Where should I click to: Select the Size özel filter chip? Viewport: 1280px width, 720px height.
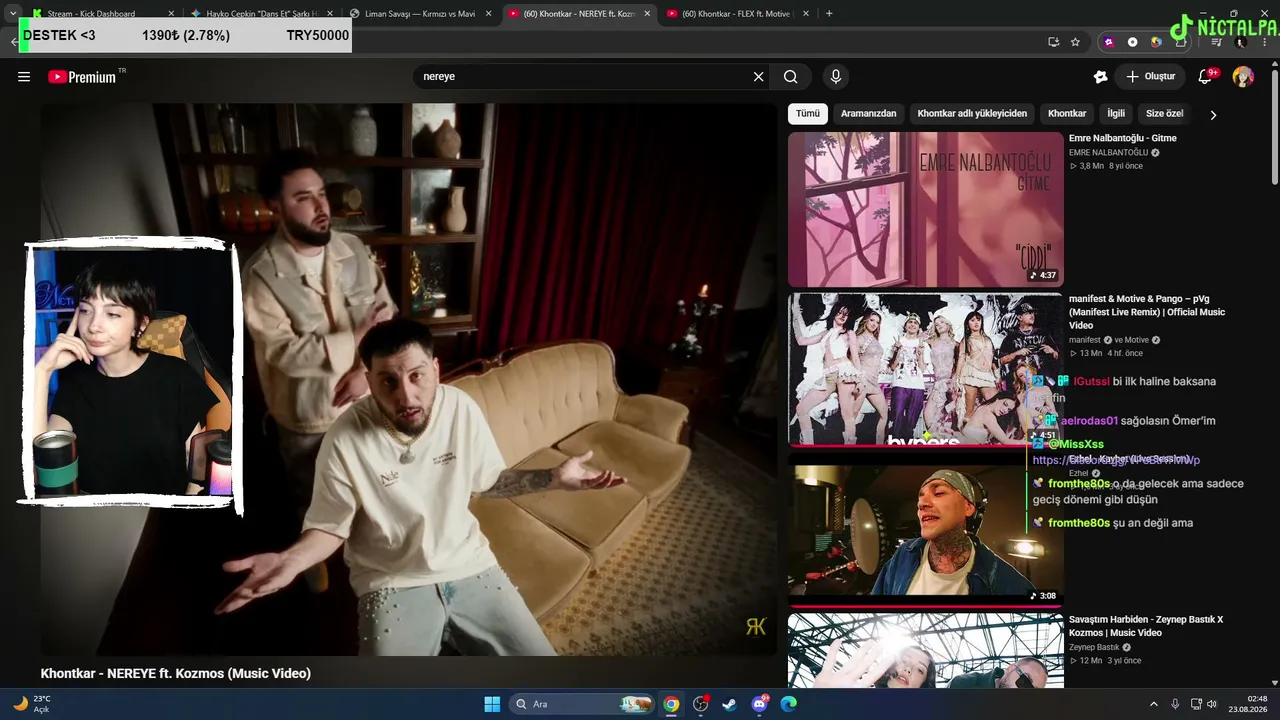(x=1164, y=114)
